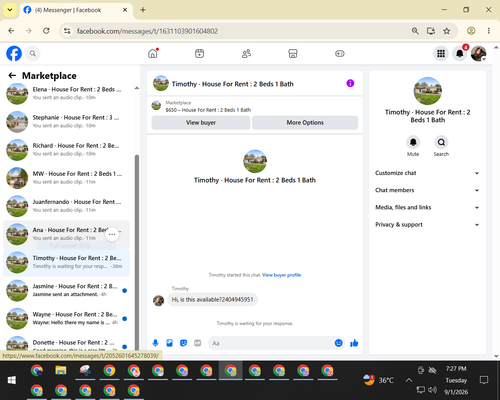This screenshot has width=500, height=400.
Task: Expand Chat members section
Action: point(427,190)
